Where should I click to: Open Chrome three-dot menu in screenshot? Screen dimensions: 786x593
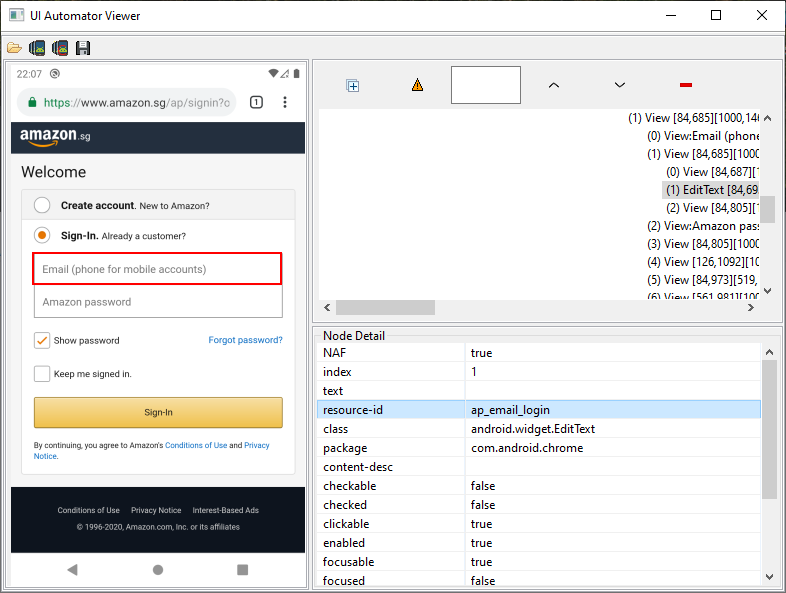[x=285, y=102]
